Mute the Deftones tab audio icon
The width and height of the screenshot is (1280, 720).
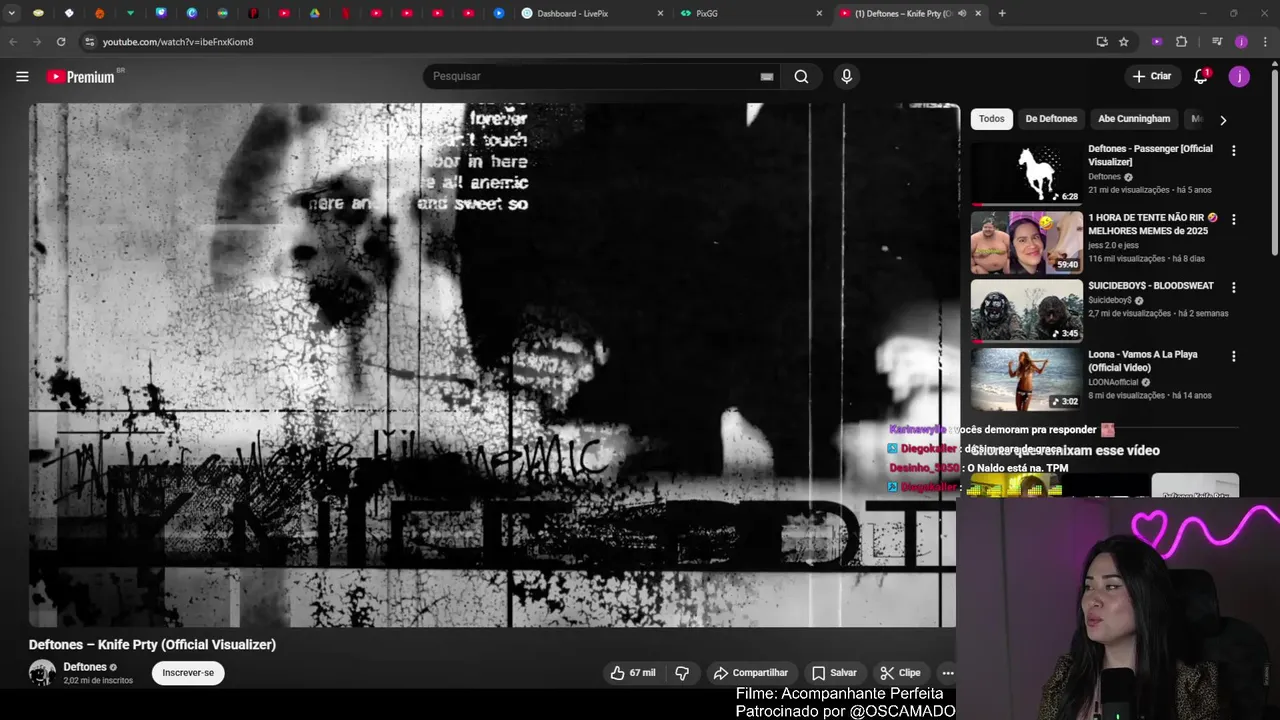click(962, 14)
